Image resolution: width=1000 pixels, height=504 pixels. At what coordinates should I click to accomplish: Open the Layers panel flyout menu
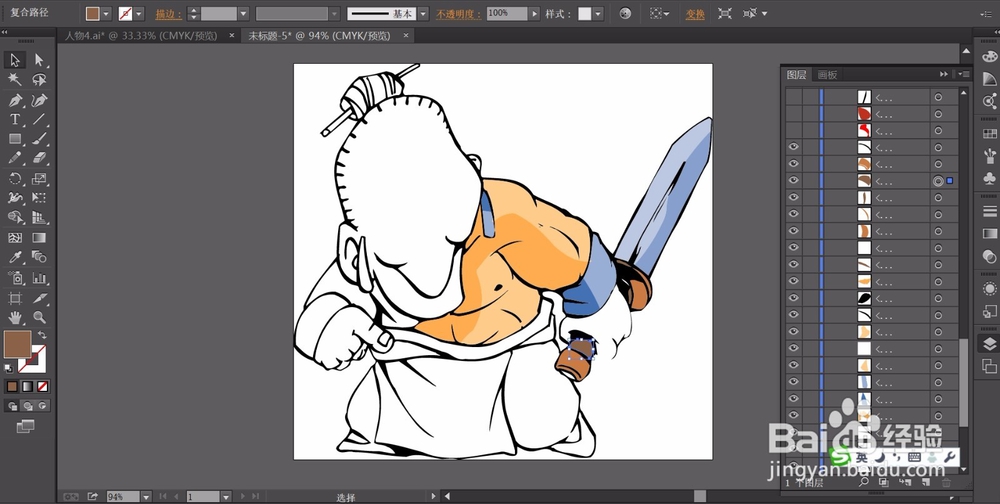pos(962,75)
